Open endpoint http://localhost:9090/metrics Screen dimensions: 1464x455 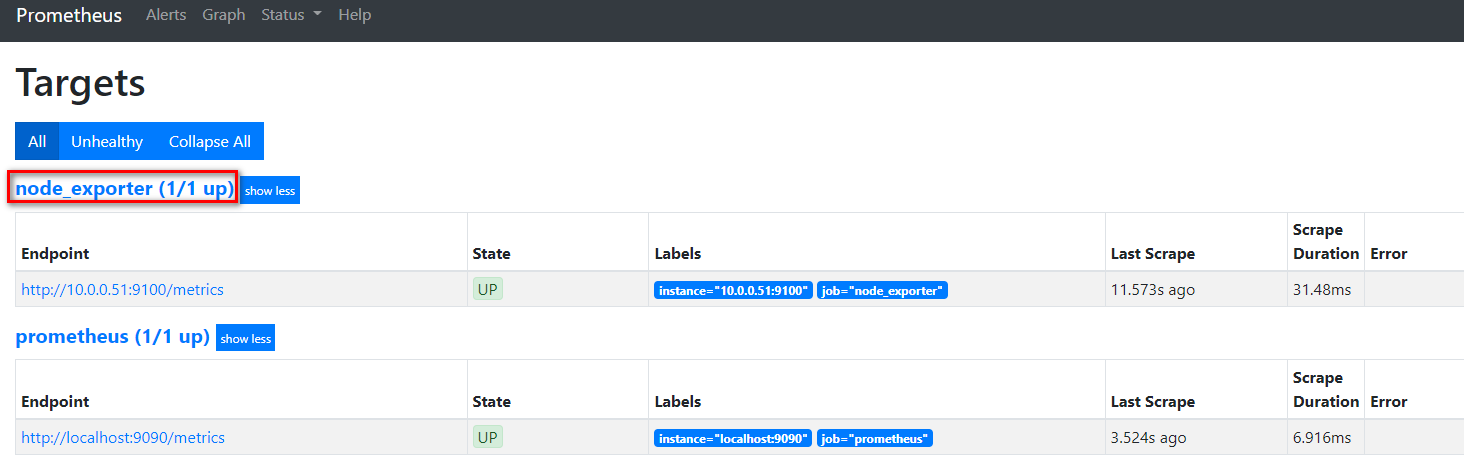pyautogui.click(x=123, y=437)
